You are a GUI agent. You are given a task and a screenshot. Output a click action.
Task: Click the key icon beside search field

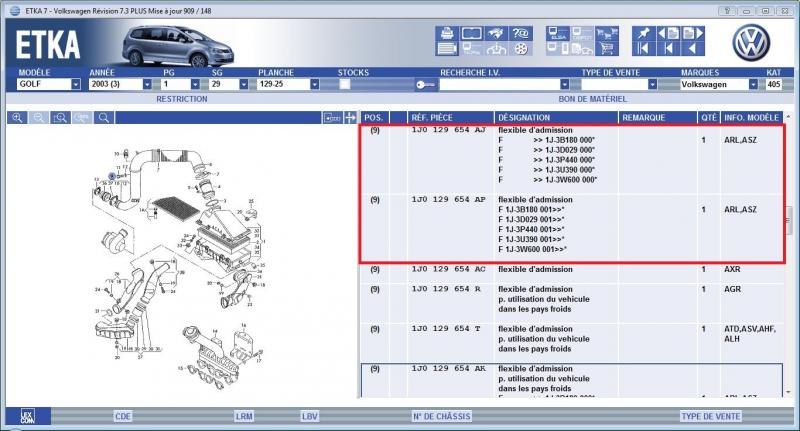point(426,85)
